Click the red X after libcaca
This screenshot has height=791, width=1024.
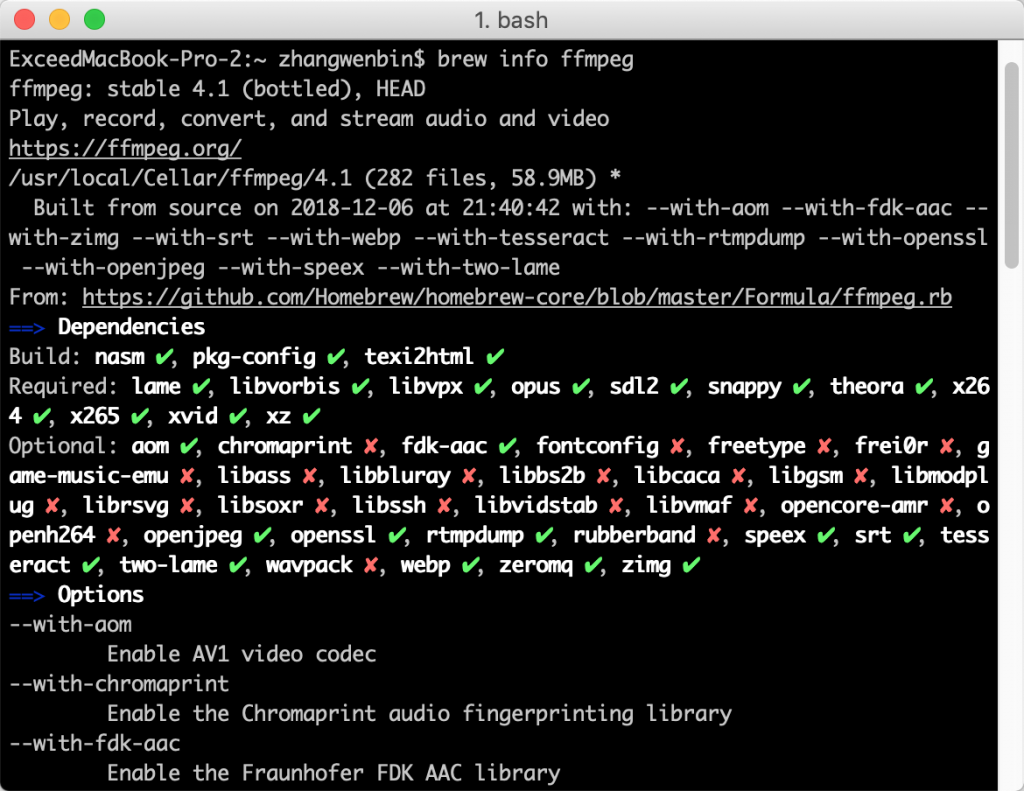739,476
